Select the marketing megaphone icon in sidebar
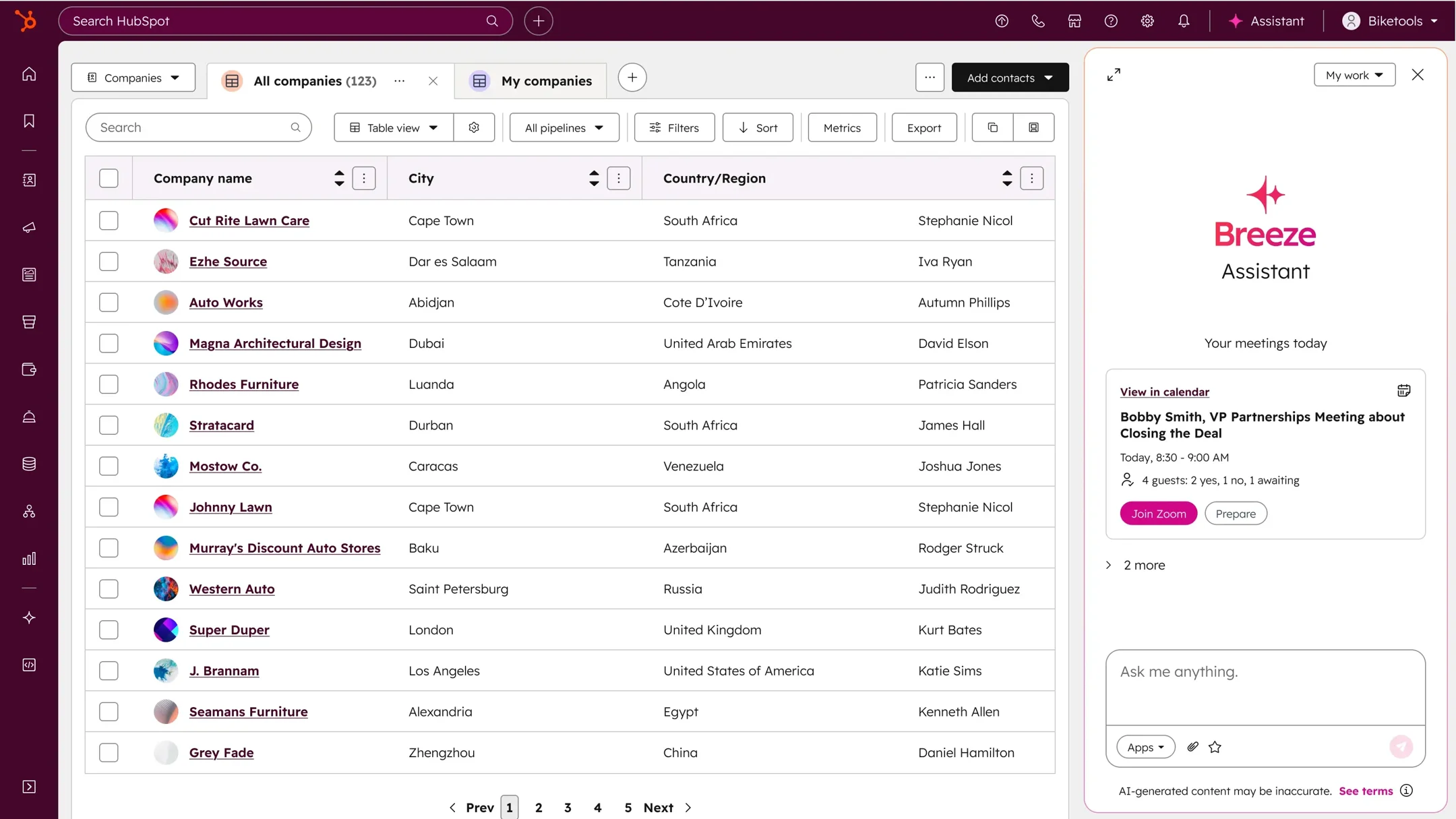 click(28, 228)
